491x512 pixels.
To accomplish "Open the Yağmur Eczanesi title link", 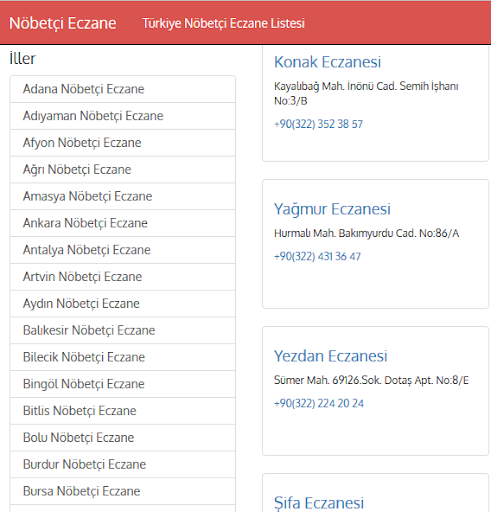I will pyautogui.click(x=332, y=209).
